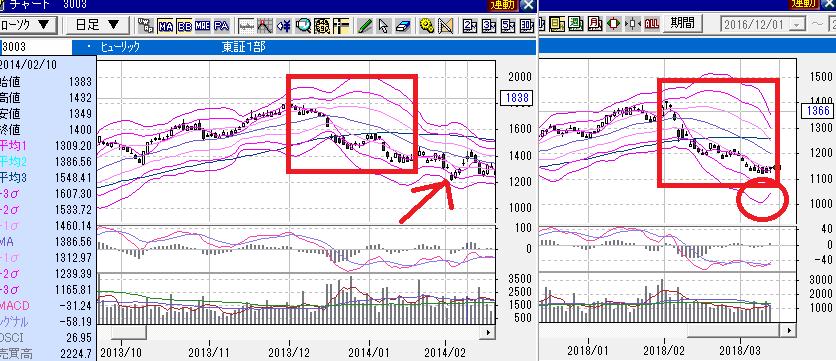Click the 東証1部 market label

point(244,47)
